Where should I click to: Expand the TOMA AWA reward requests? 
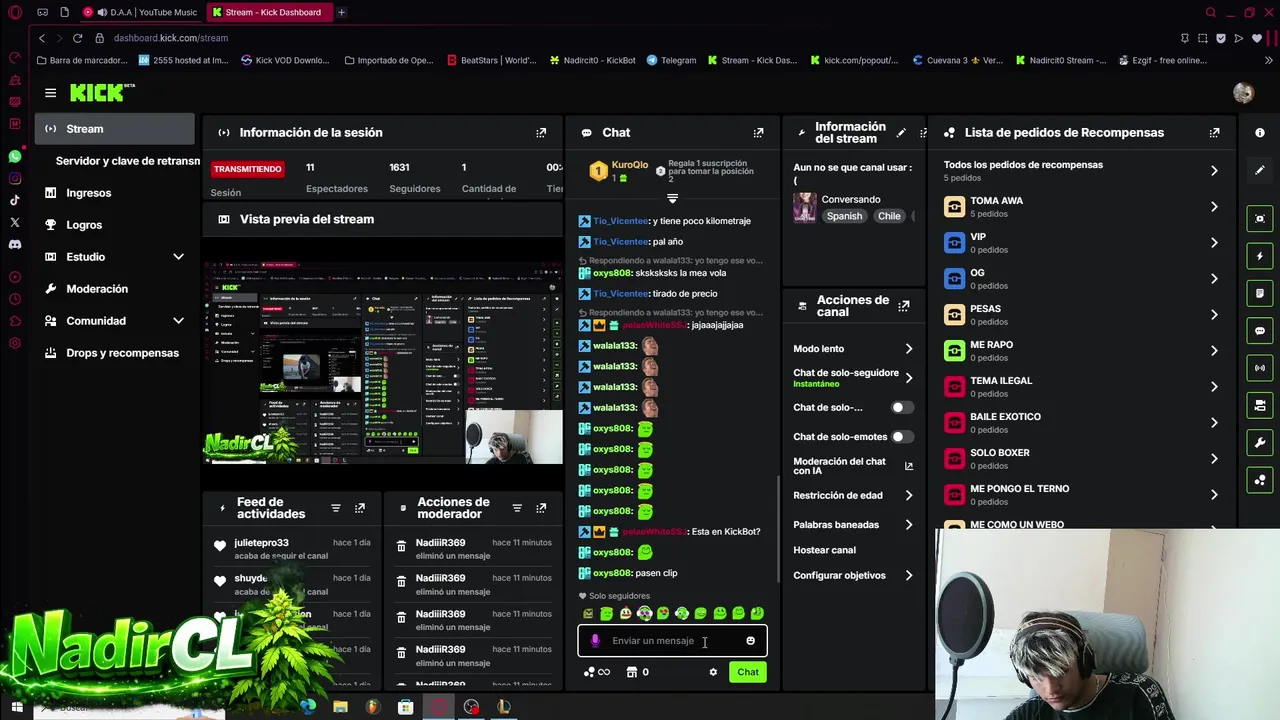click(1214, 206)
